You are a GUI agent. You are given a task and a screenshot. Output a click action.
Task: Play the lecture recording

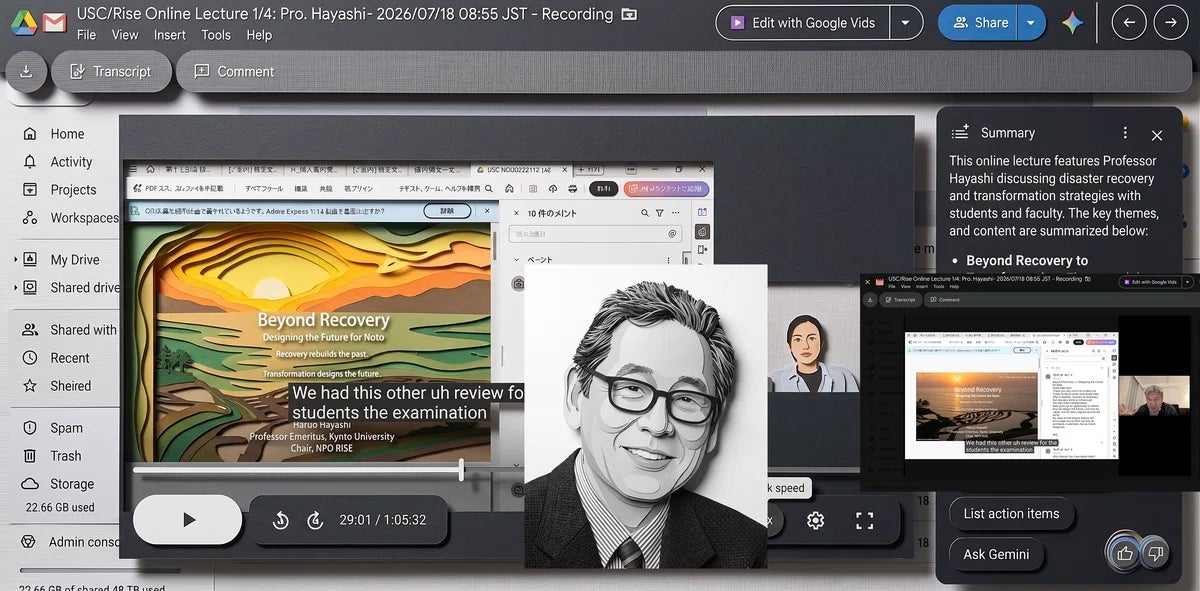click(x=188, y=520)
